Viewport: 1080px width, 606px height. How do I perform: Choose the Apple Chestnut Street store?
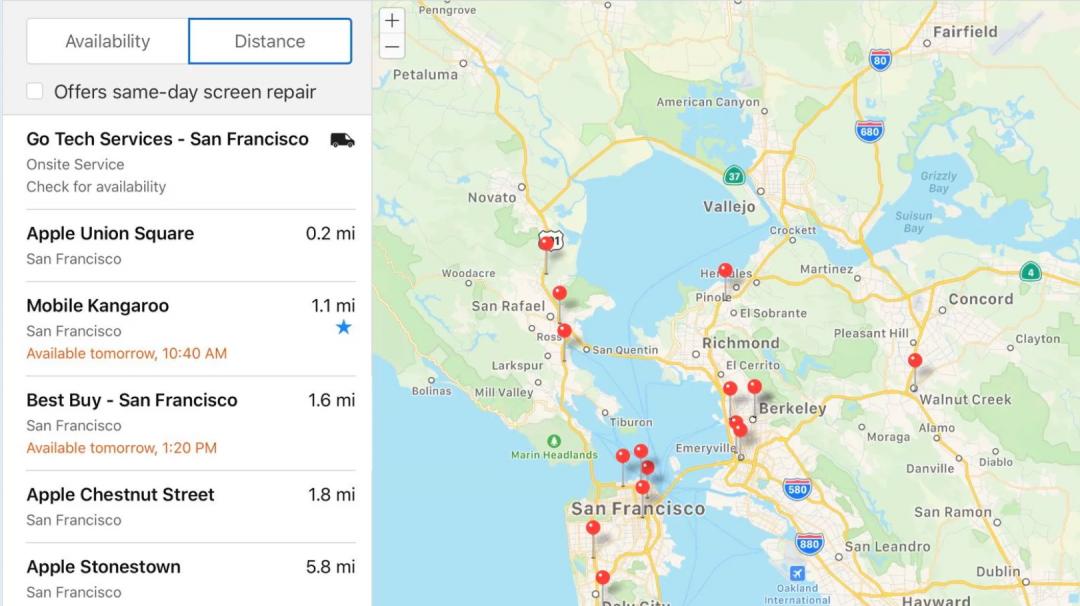(120, 494)
